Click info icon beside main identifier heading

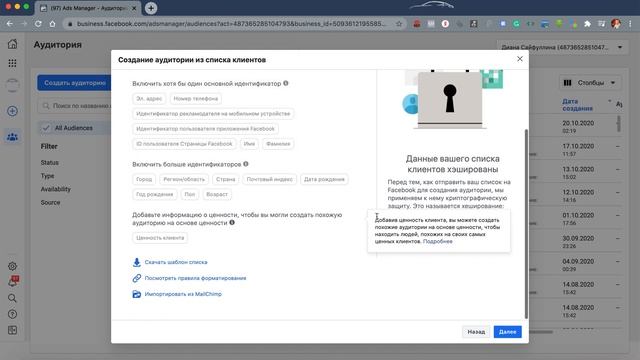click(x=286, y=83)
